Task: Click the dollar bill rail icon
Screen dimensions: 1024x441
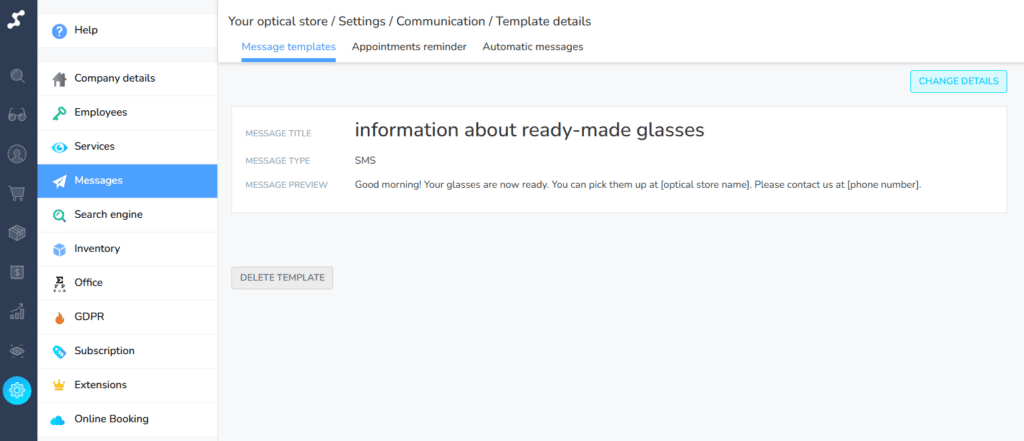Action: 17,272
